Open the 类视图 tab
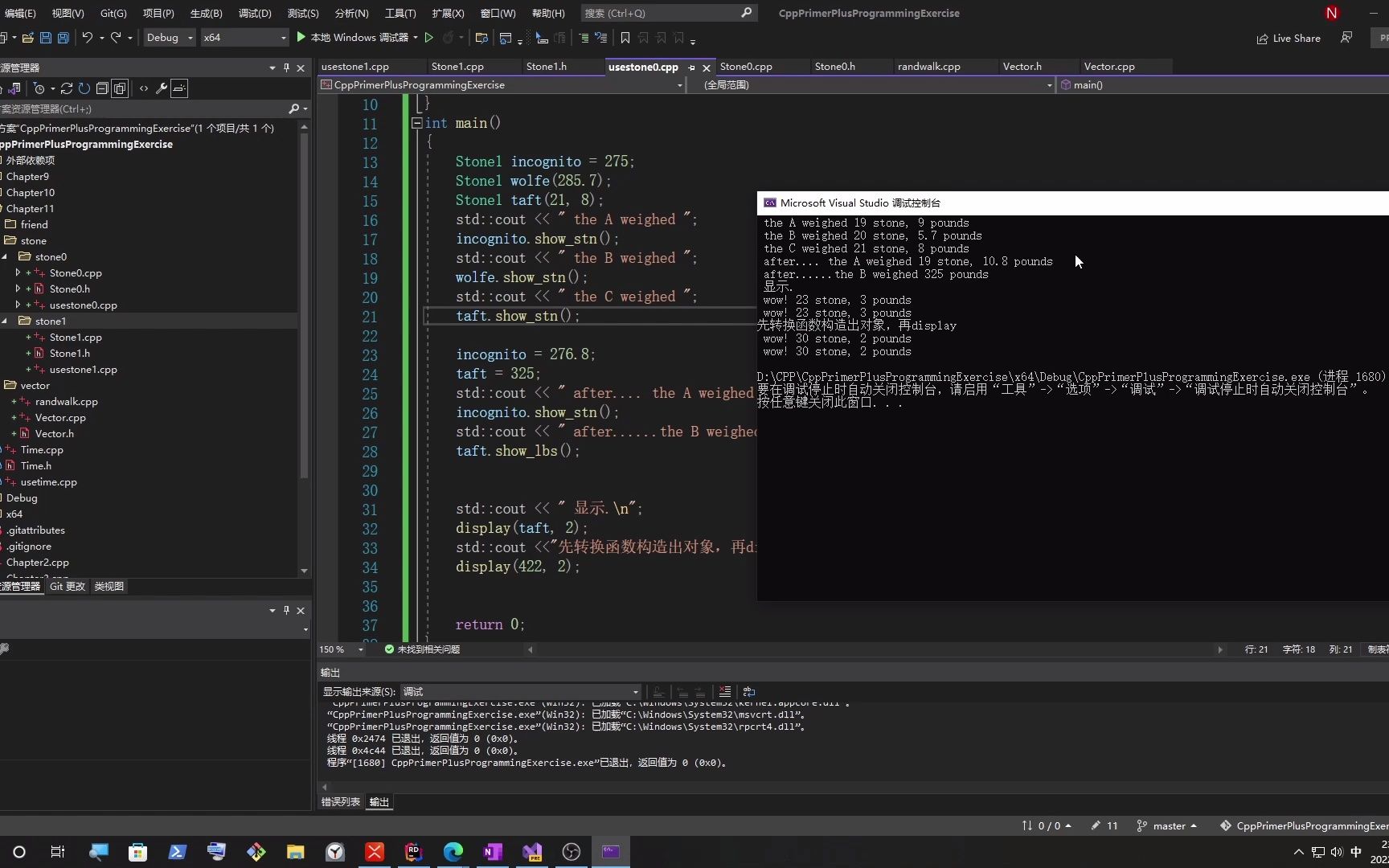Viewport: 1389px width, 868px height. (x=109, y=587)
